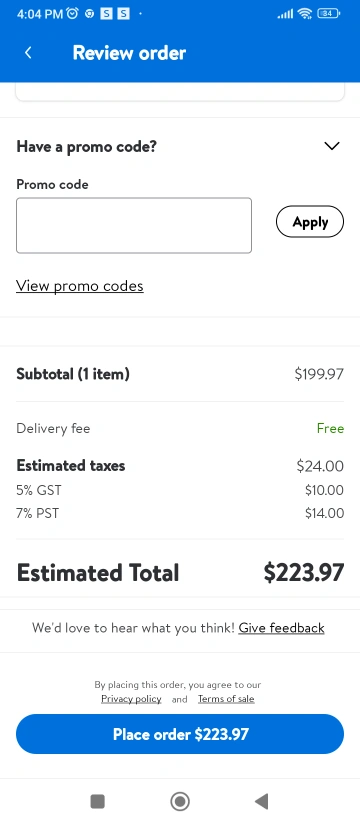
Task: Select the Have a promo code? heading
Action: point(87,146)
